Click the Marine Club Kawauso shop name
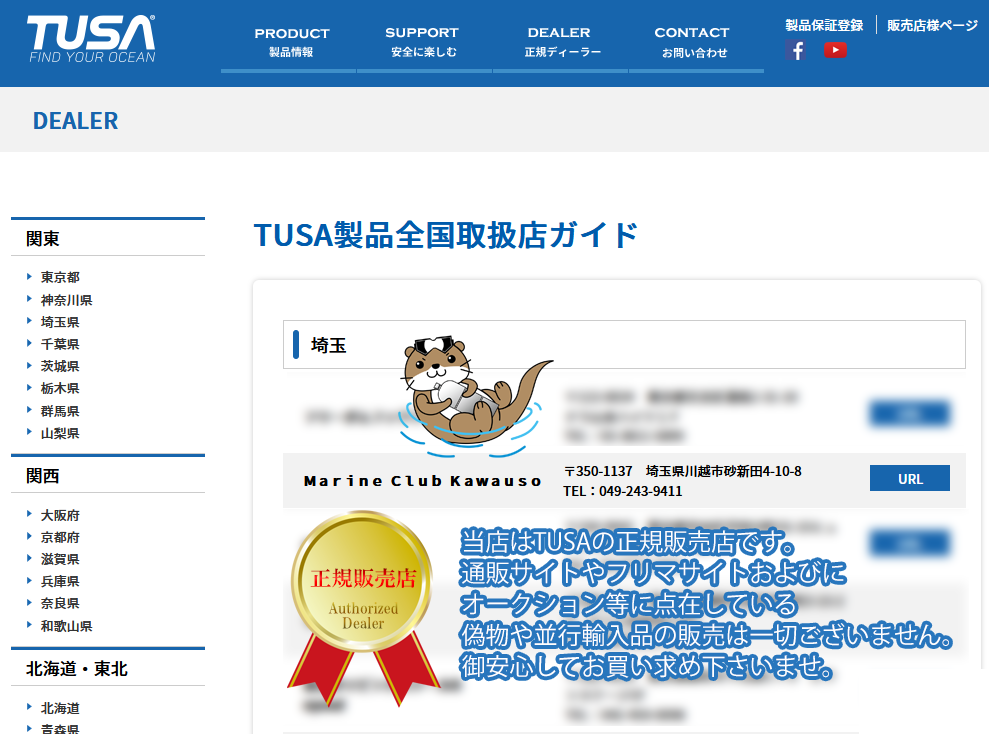The image size is (989, 734). point(423,481)
